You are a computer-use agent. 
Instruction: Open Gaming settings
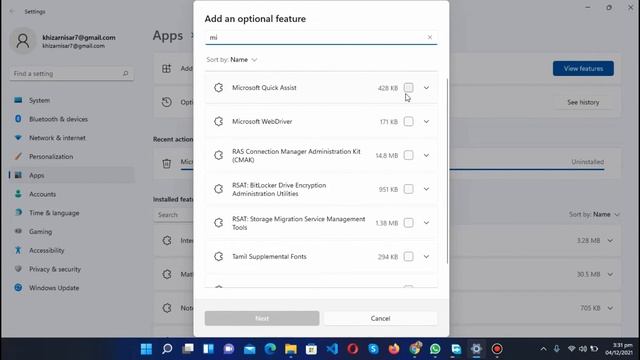(71, 232)
